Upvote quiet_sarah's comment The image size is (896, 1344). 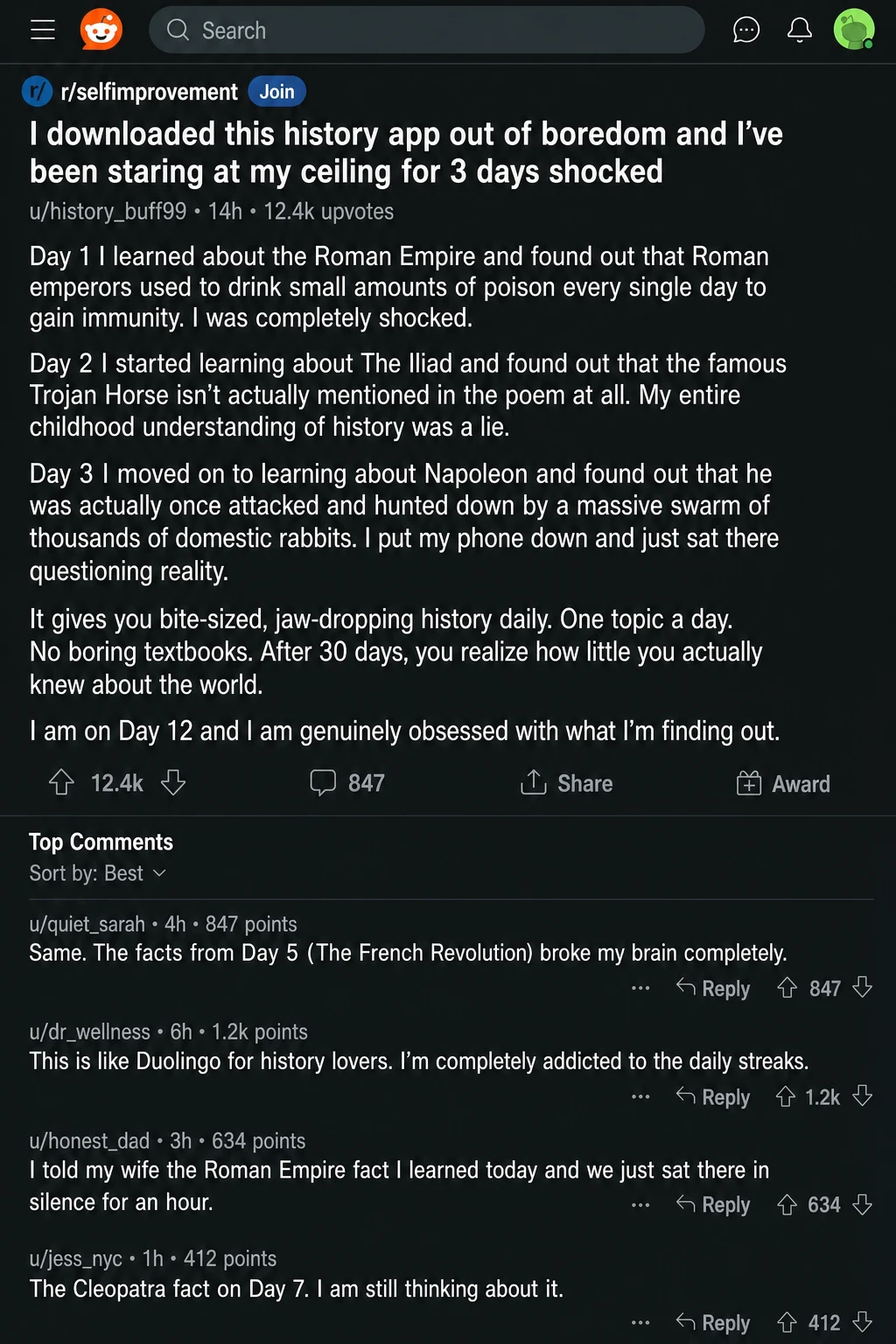[787, 988]
